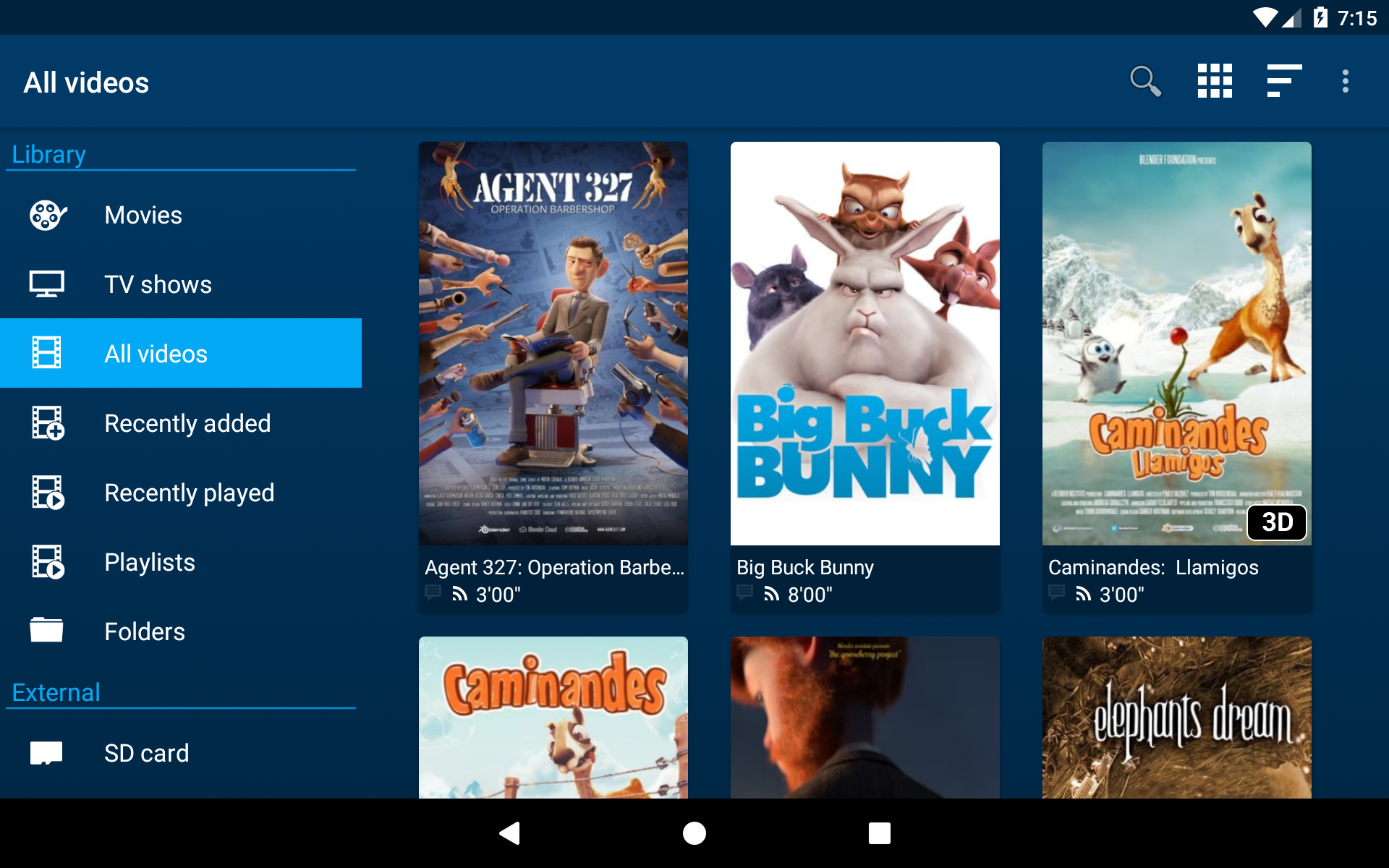
Task: Click the Recently played icon
Action: tap(47, 493)
